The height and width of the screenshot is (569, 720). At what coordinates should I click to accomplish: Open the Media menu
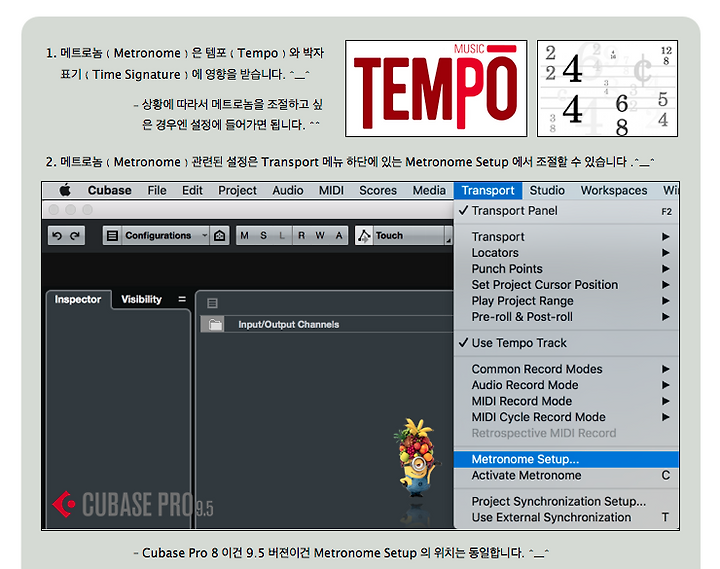429,190
